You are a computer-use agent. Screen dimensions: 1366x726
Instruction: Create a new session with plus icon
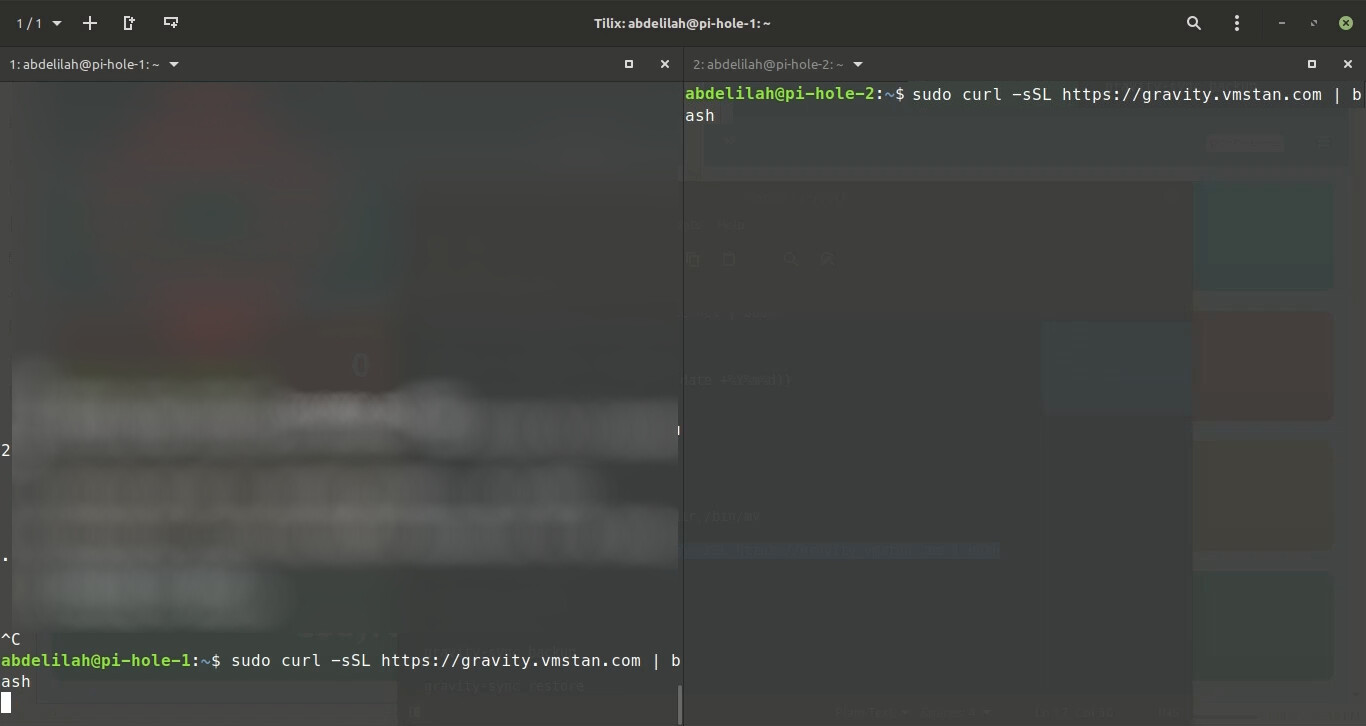[x=90, y=23]
